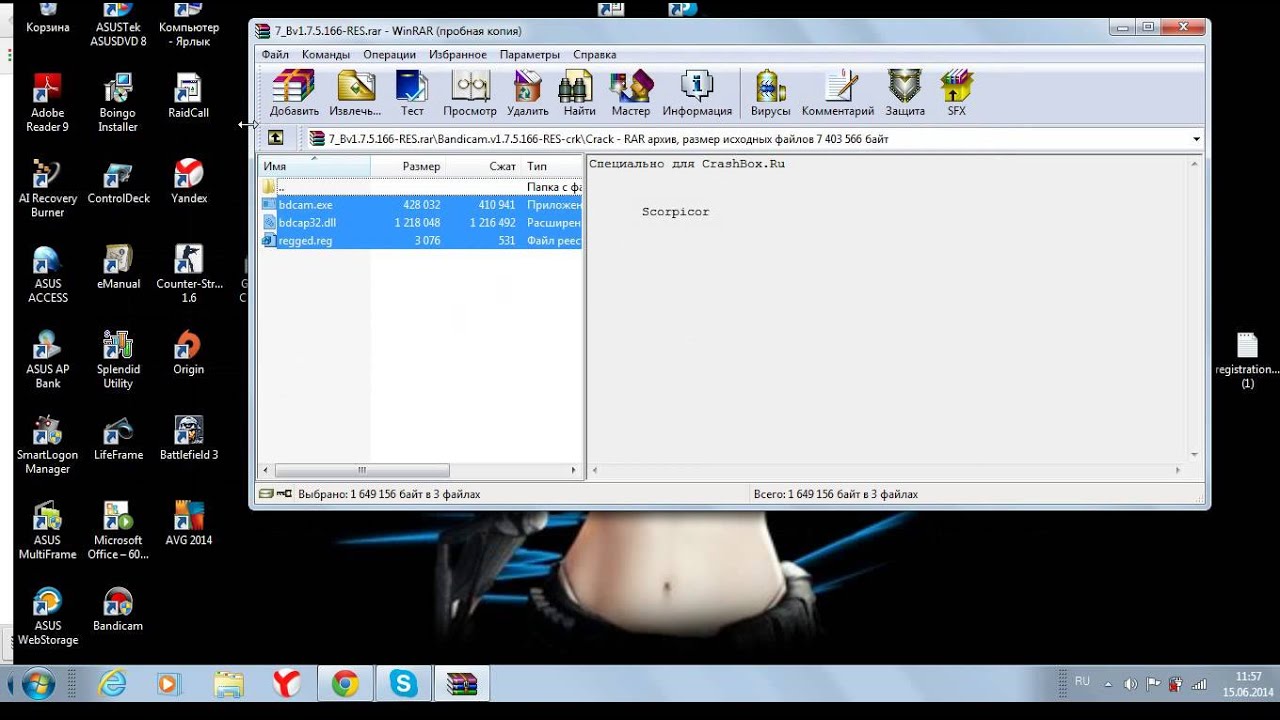This screenshot has width=1280, height=720.
Task: Click the volume speaker tray icon
Action: (1131, 684)
